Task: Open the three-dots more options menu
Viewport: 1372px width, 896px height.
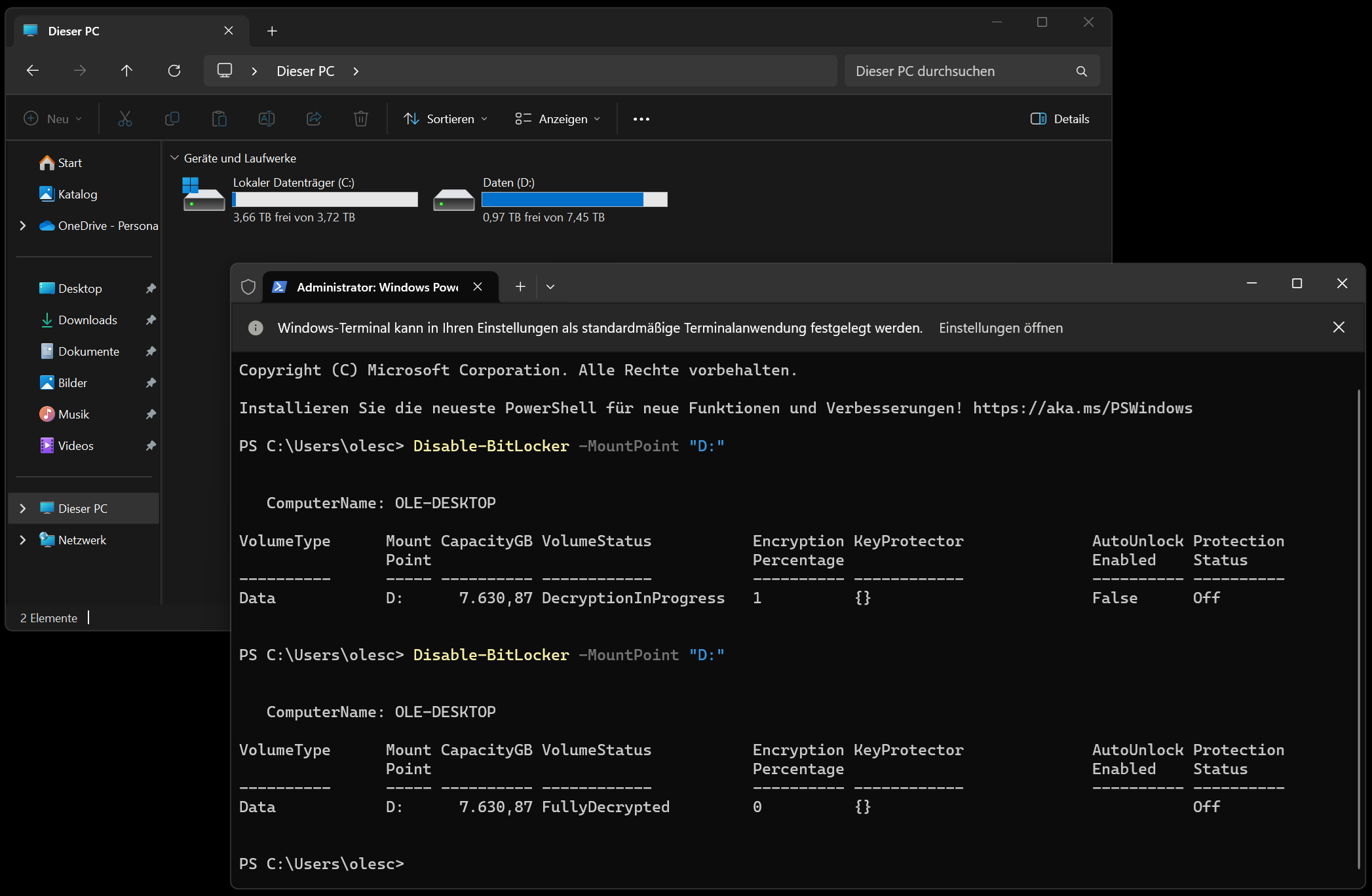Action: tap(641, 119)
